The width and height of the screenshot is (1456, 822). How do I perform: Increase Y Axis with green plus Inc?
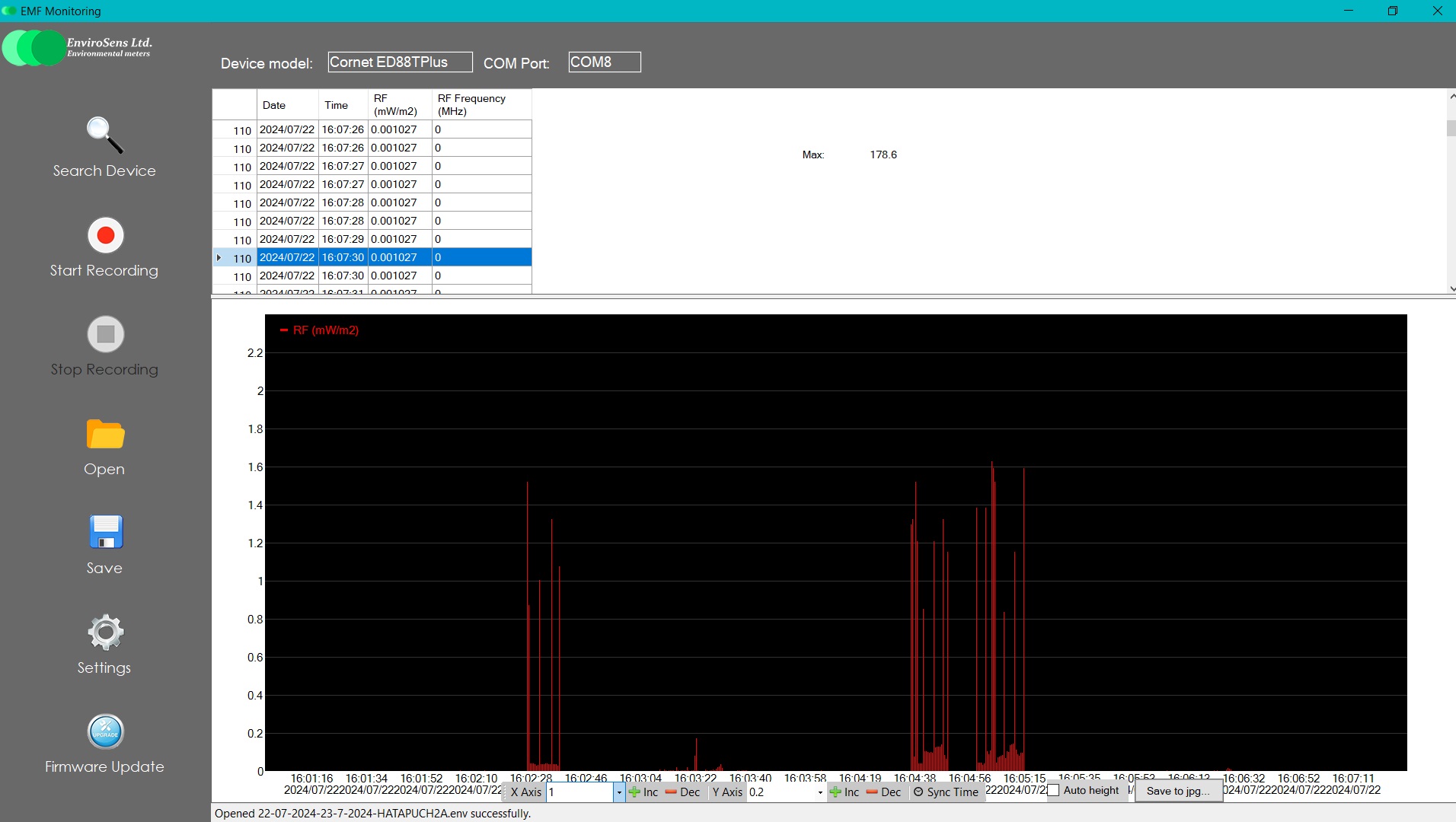[845, 792]
